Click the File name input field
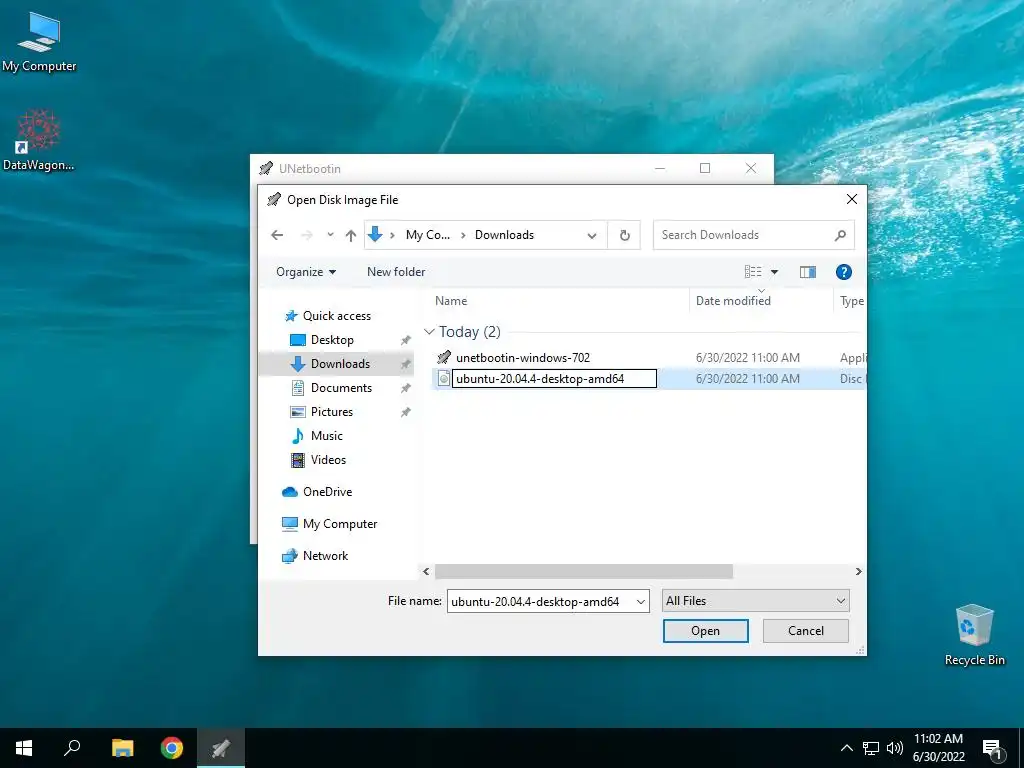 541,601
